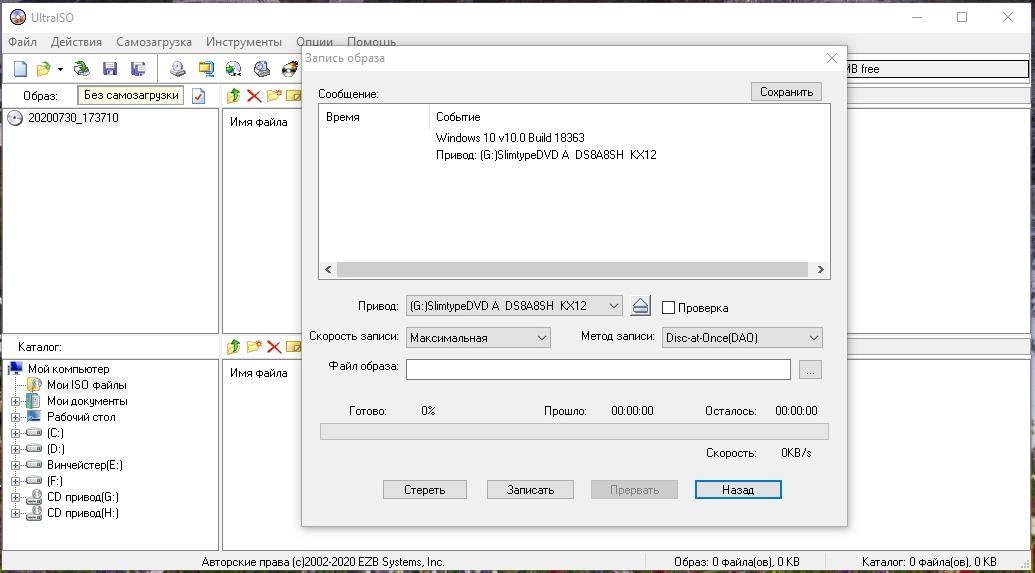Select Мои ISO файлы in catalog tree
Viewport: 1035px width, 573px height.
[x=86, y=385]
